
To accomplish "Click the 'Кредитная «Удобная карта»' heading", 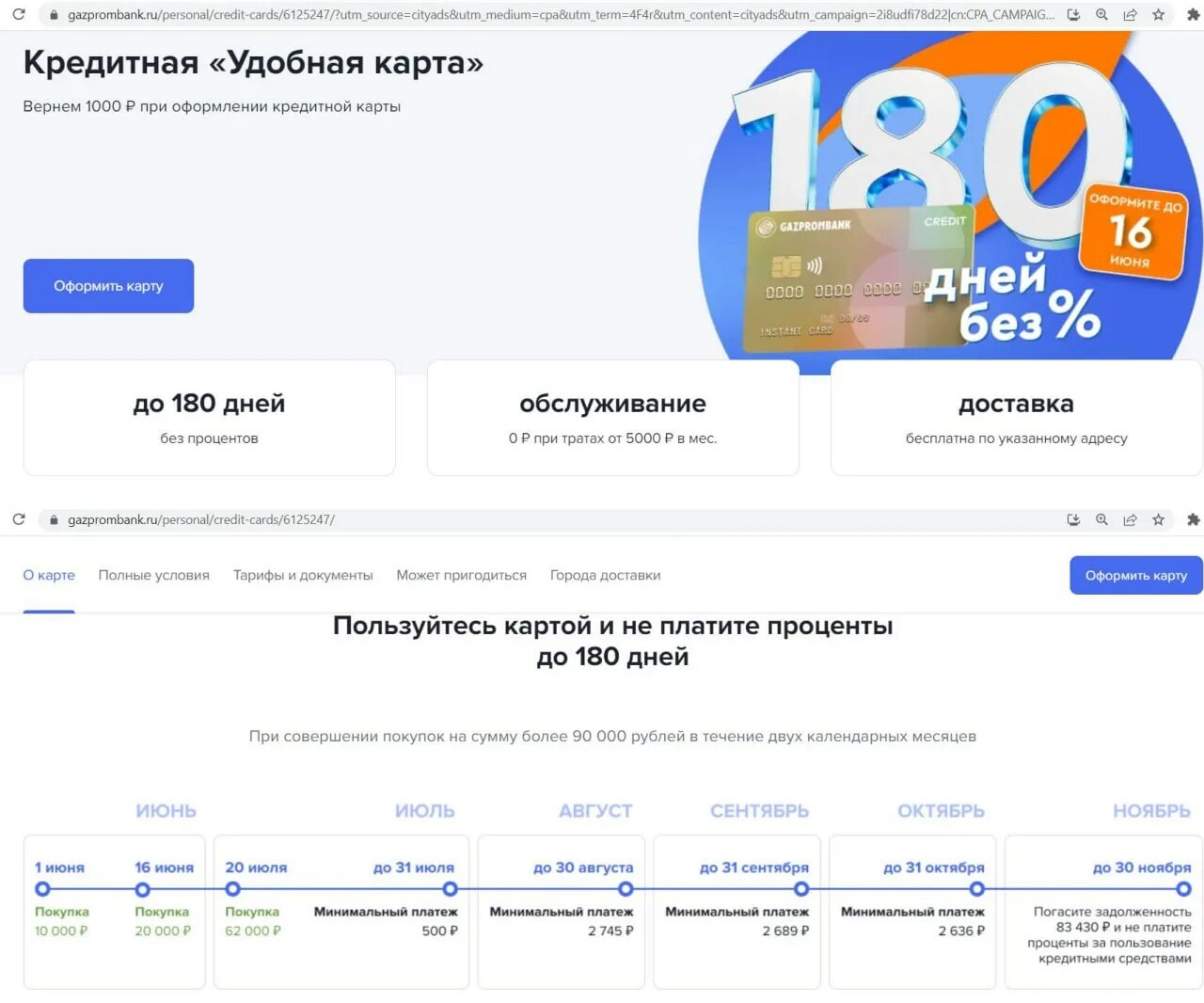I will 253,62.
